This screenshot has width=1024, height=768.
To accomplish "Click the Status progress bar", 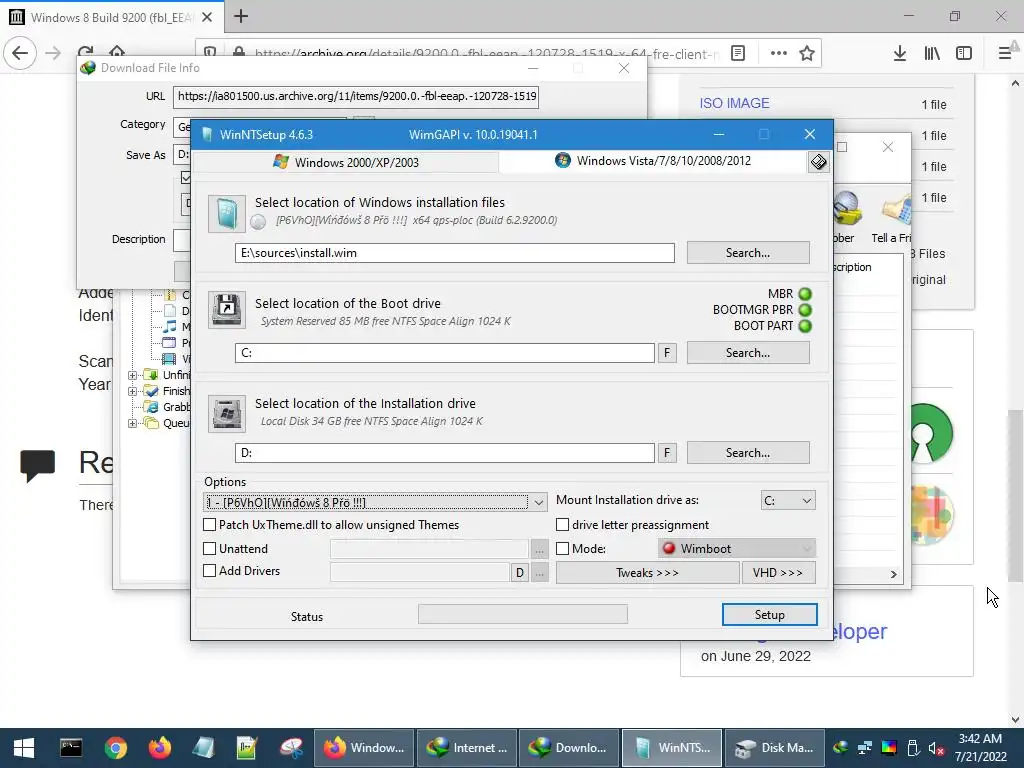I will pyautogui.click(x=522, y=614).
